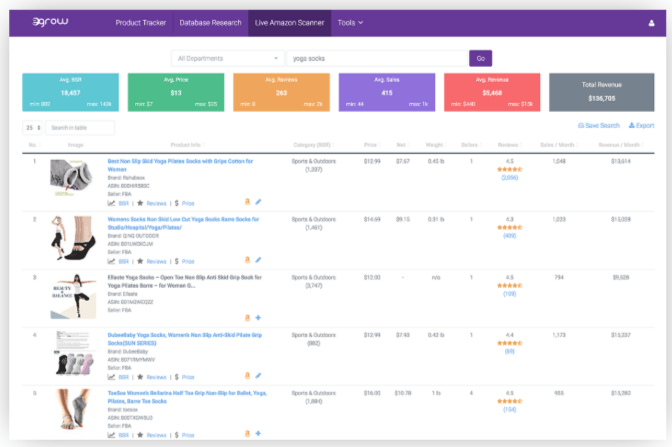Click the Go search button
The image size is (672, 447).
click(x=480, y=58)
